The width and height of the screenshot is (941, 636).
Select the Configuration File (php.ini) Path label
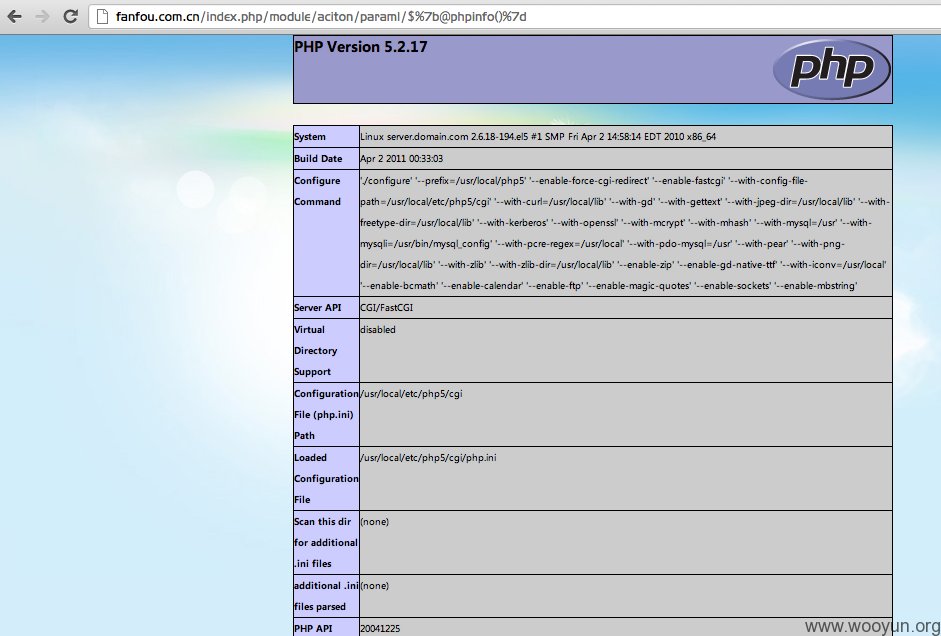(x=326, y=415)
